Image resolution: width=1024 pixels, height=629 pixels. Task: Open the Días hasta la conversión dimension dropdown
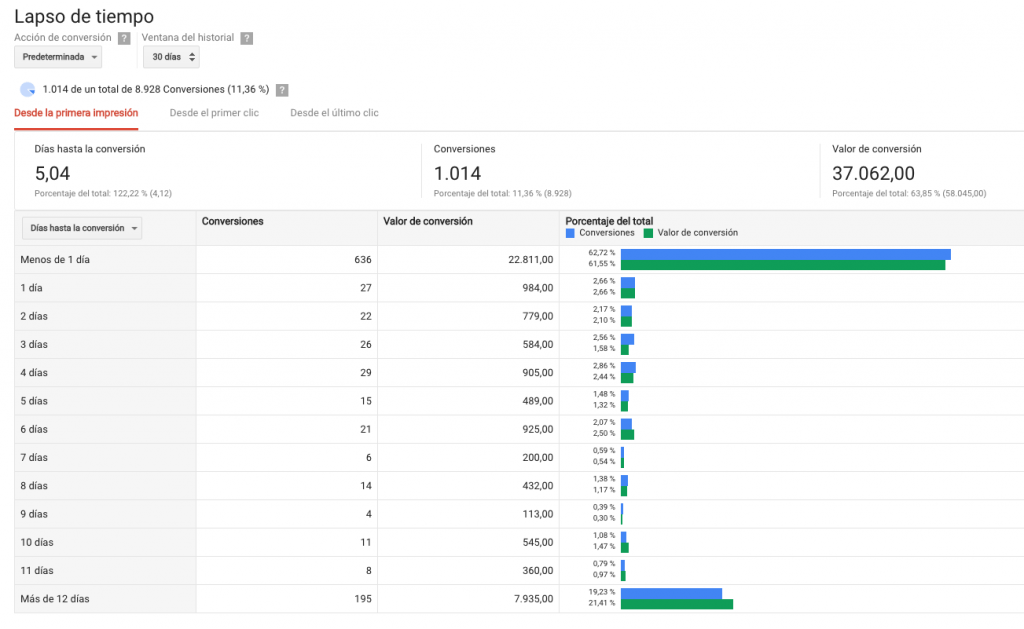click(x=82, y=228)
